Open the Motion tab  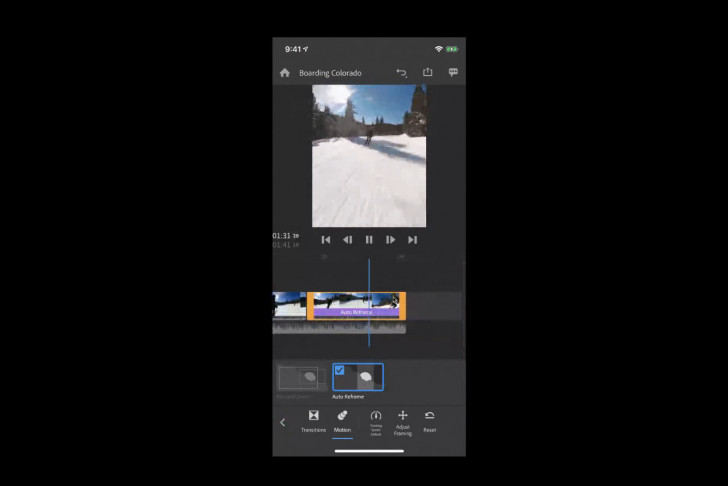(343, 421)
